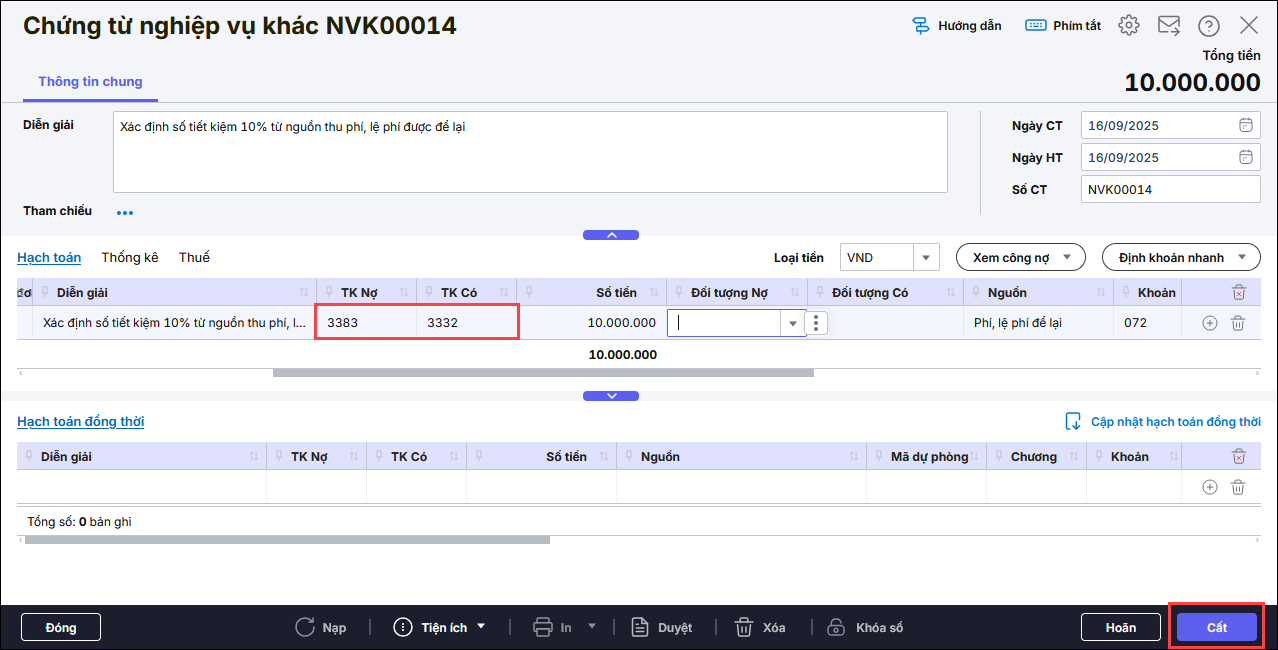The image size is (1278, 650).
Task: Click Cập nhật hạch toán đồng thời
Action: click(x=1162, y=422)
